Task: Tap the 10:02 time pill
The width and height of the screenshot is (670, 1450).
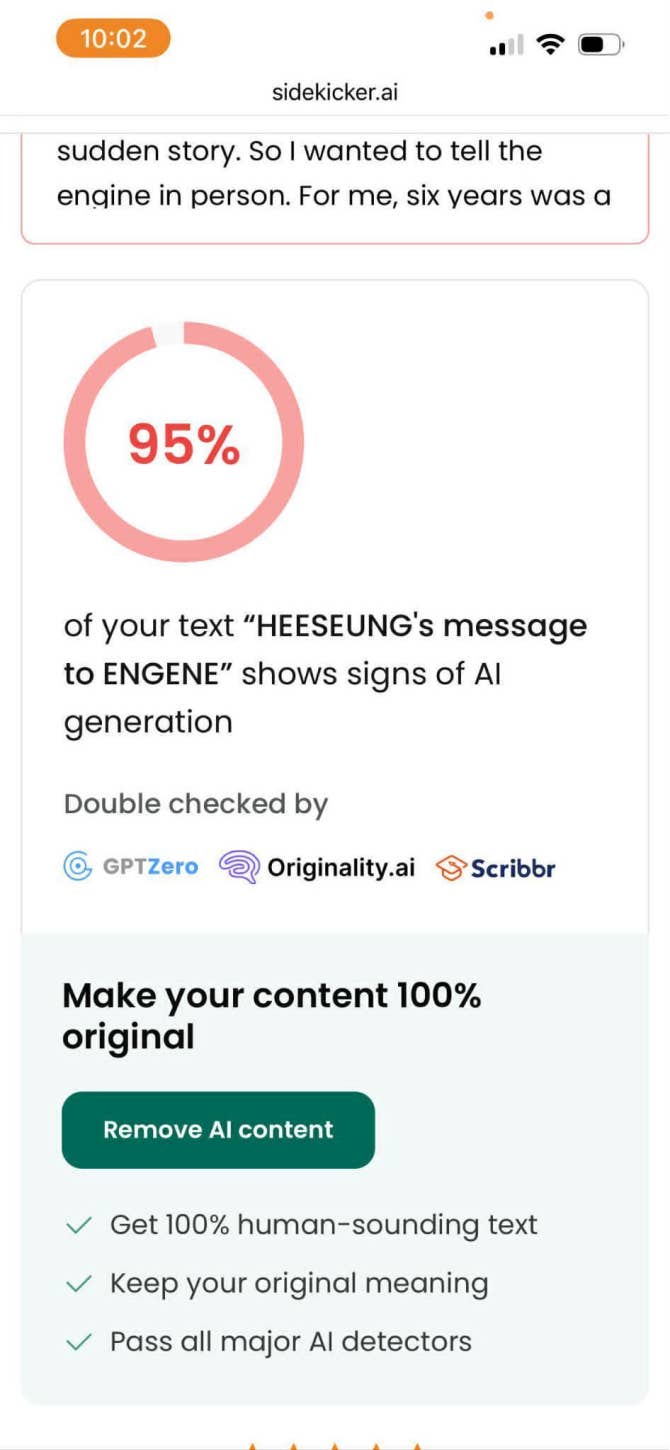Action: [x=113, y=39]
